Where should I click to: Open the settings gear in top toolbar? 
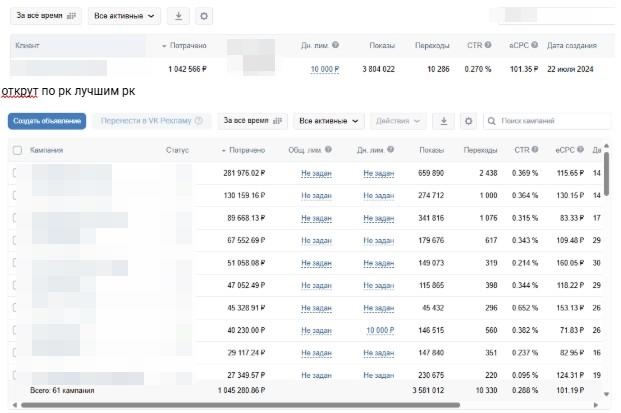click(204, 16)
